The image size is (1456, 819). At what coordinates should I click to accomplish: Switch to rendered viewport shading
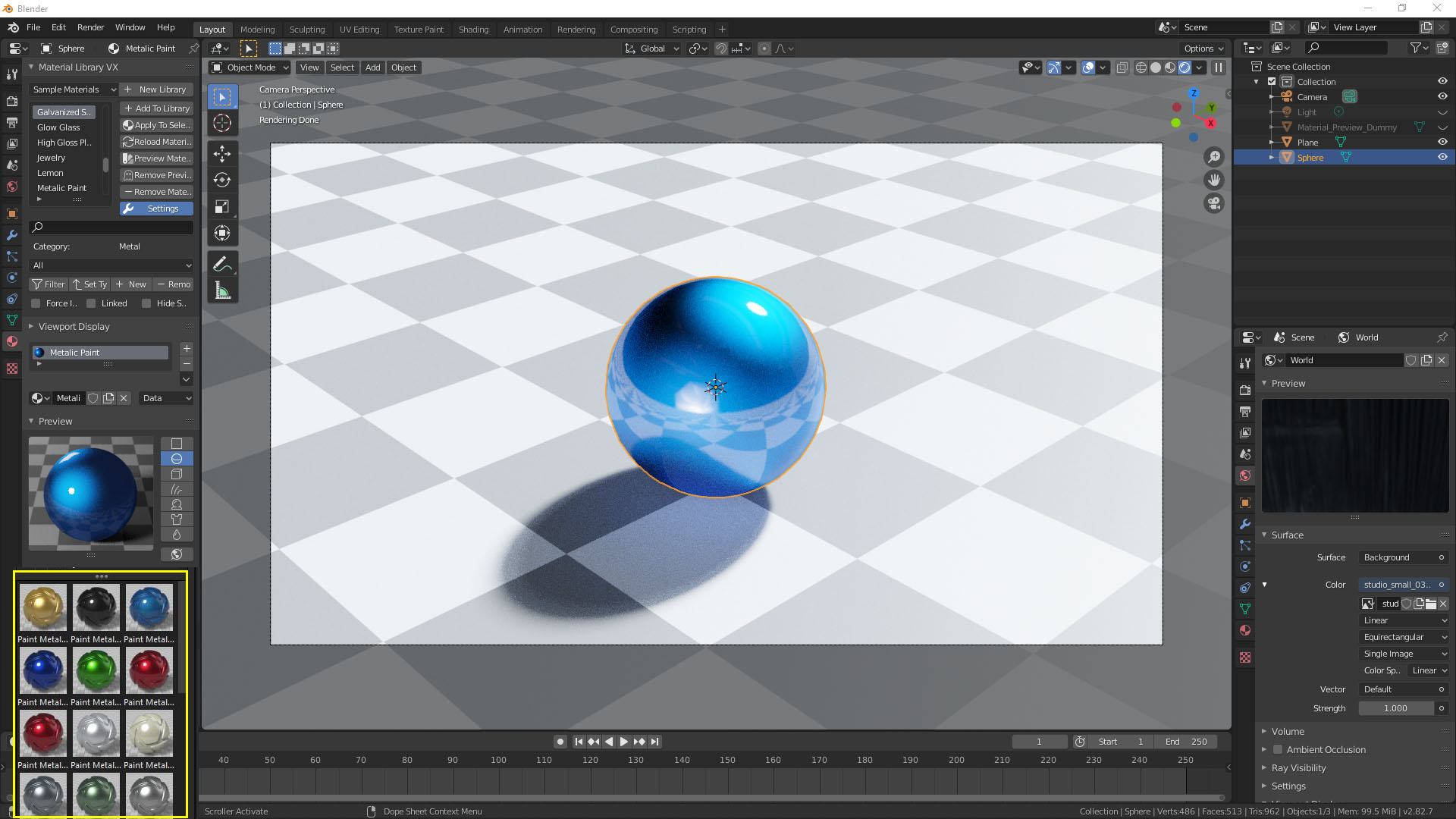coord(1185,67)
